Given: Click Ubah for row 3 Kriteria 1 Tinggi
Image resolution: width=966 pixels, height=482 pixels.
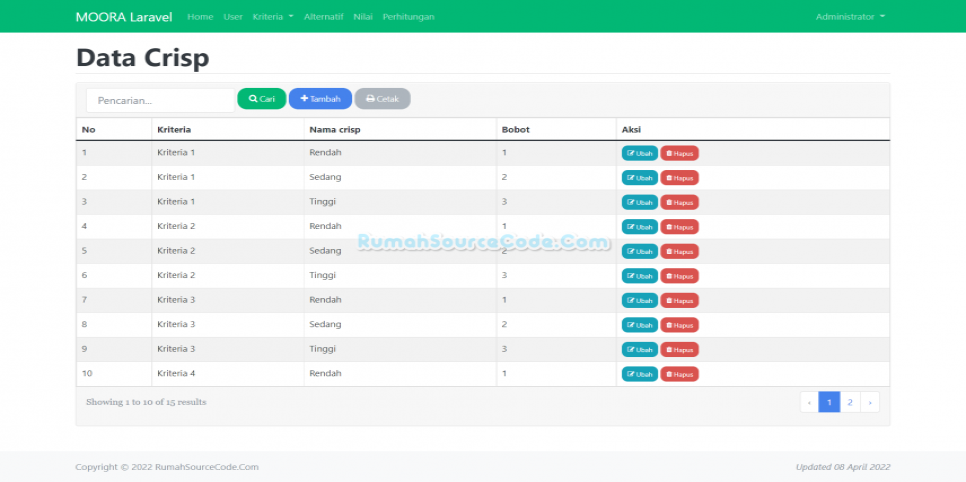Looking at the screenshot, I should (x=639, y=202).
